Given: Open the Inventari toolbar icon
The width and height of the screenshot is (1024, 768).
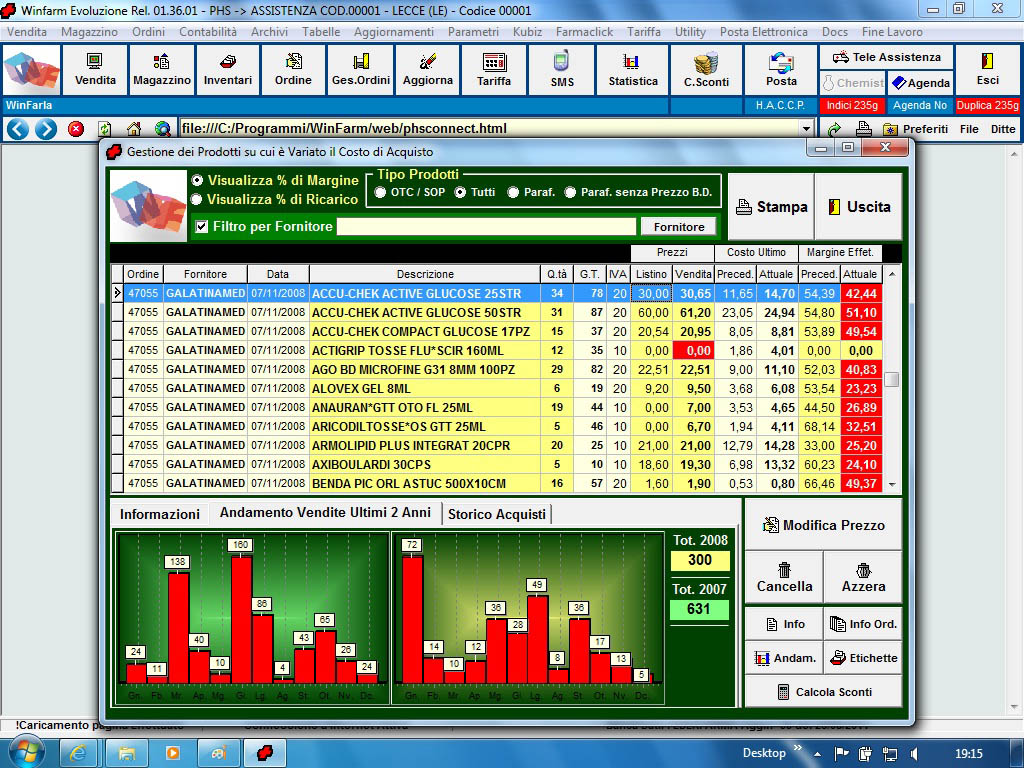Looking at the screenshot, I should pyautogui.click(x=228, y=69).
